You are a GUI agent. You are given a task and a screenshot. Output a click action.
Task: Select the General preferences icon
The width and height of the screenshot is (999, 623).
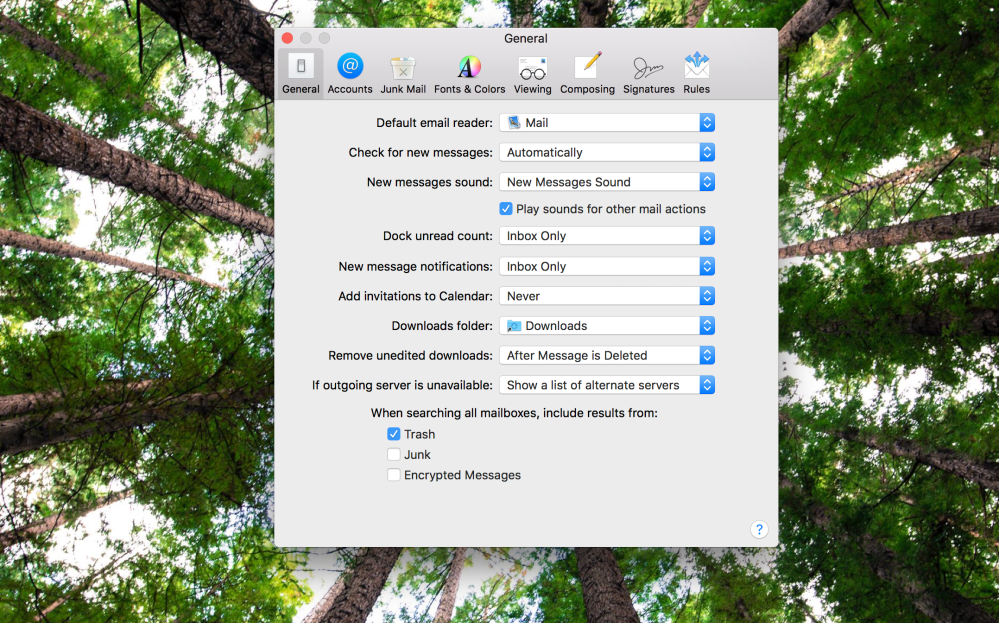300,74
